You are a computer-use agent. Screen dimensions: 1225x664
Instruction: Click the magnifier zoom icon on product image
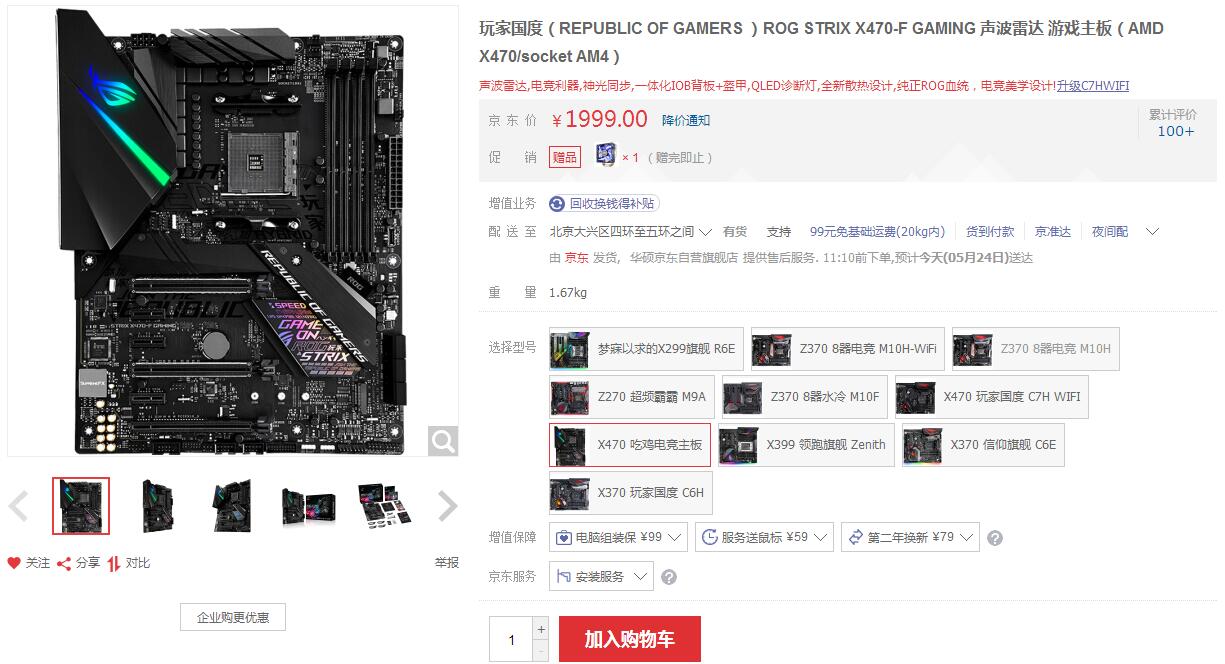click(443, 440)
